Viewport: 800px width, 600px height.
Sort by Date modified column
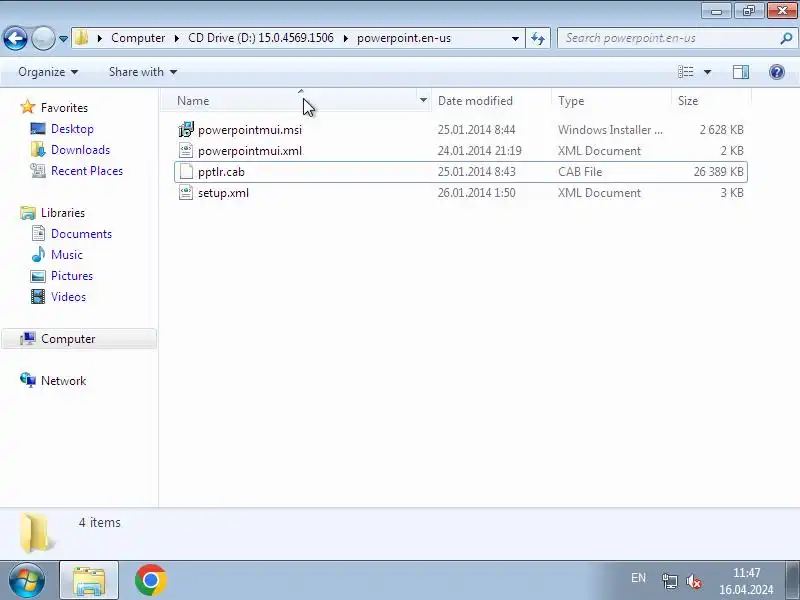[x=491, y=101]
